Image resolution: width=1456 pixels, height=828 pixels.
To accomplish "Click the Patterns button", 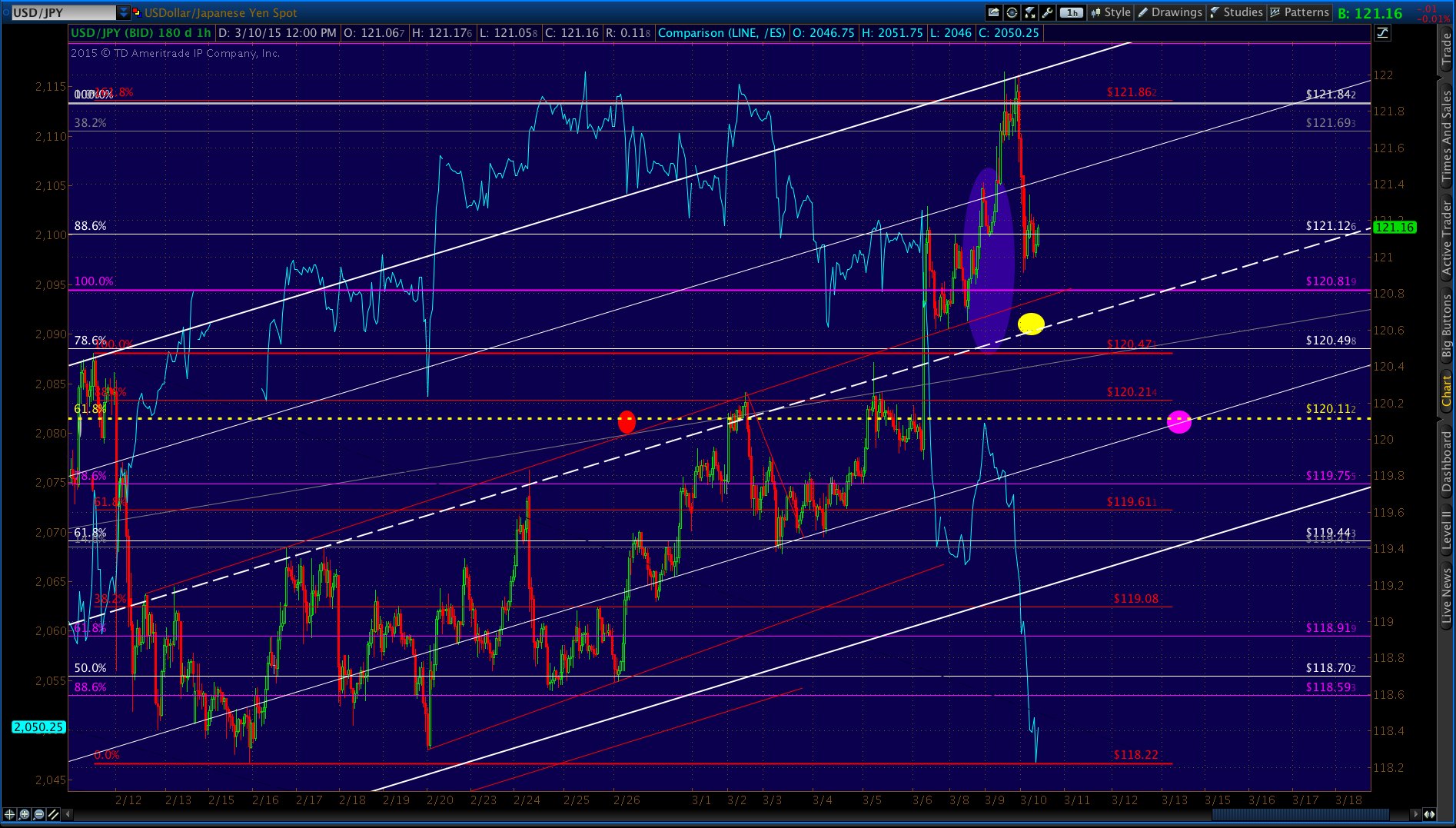I will (1300, 12).
